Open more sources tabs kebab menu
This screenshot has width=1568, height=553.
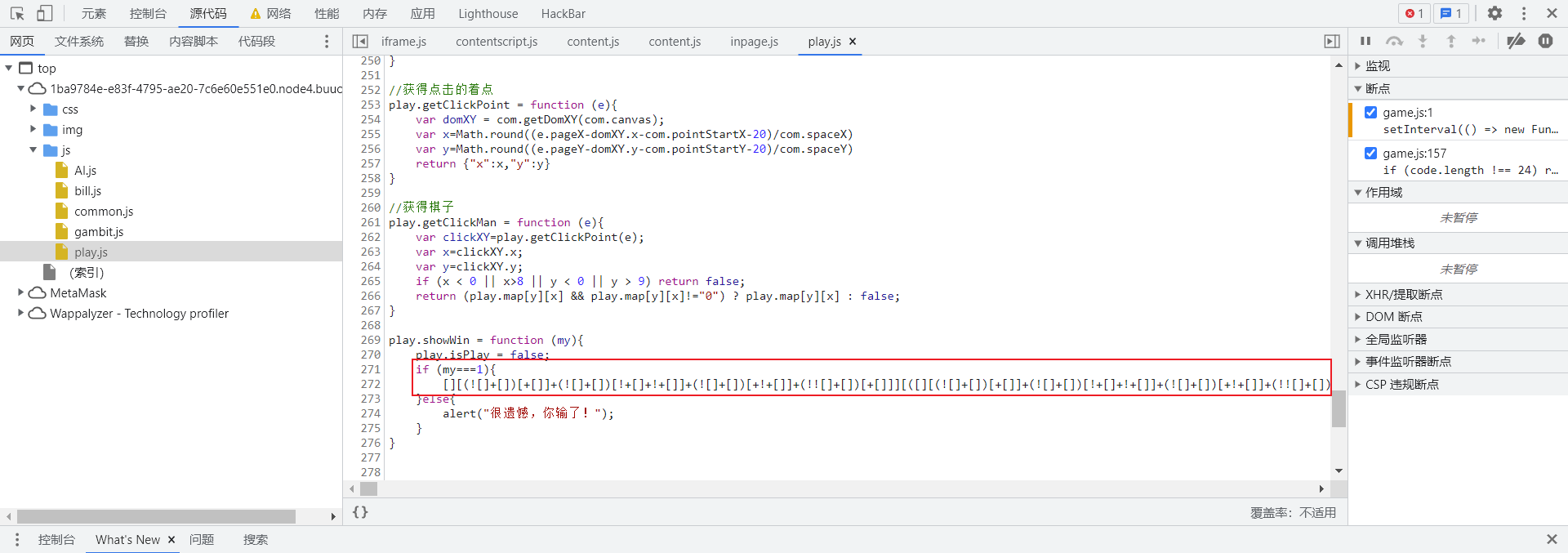pyautogui.click(x=327, y=41)
